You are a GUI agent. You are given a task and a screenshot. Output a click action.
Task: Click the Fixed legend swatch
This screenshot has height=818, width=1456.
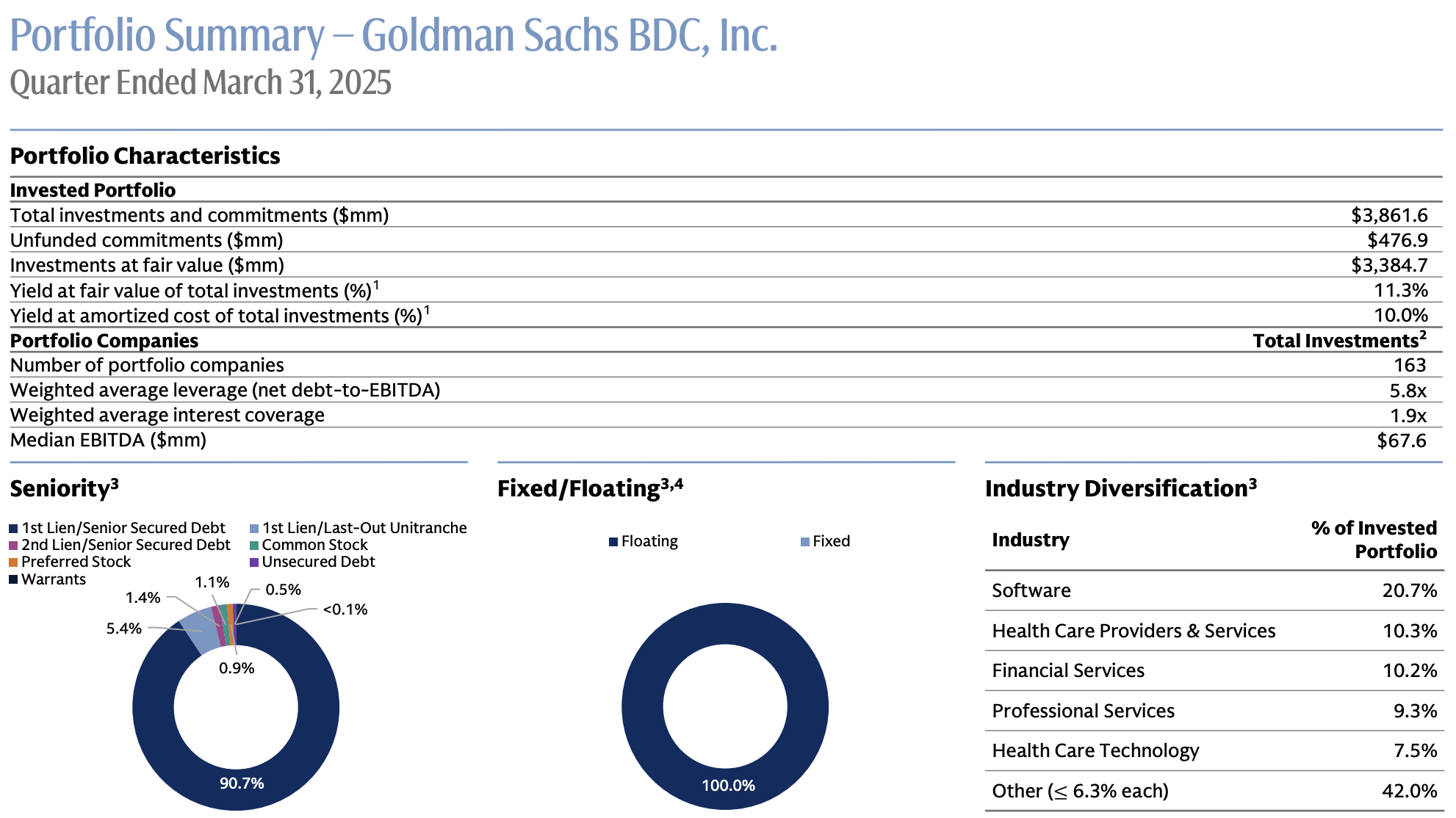coord(805,542)
